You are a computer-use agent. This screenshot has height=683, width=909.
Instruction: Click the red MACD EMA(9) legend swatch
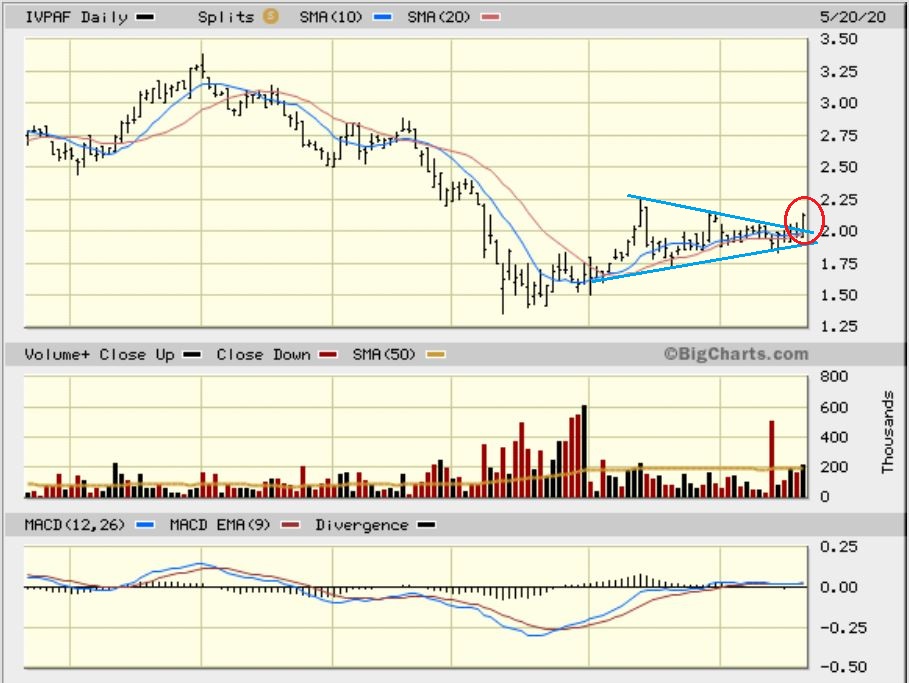click(291, 525)
